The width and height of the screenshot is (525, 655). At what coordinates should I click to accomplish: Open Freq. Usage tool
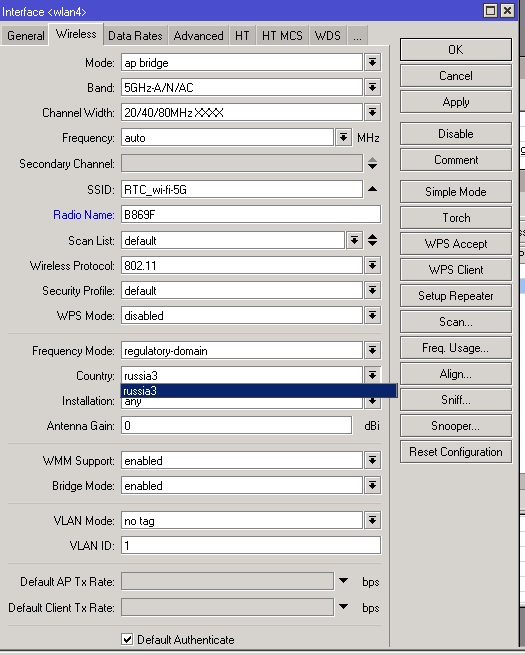456,348
